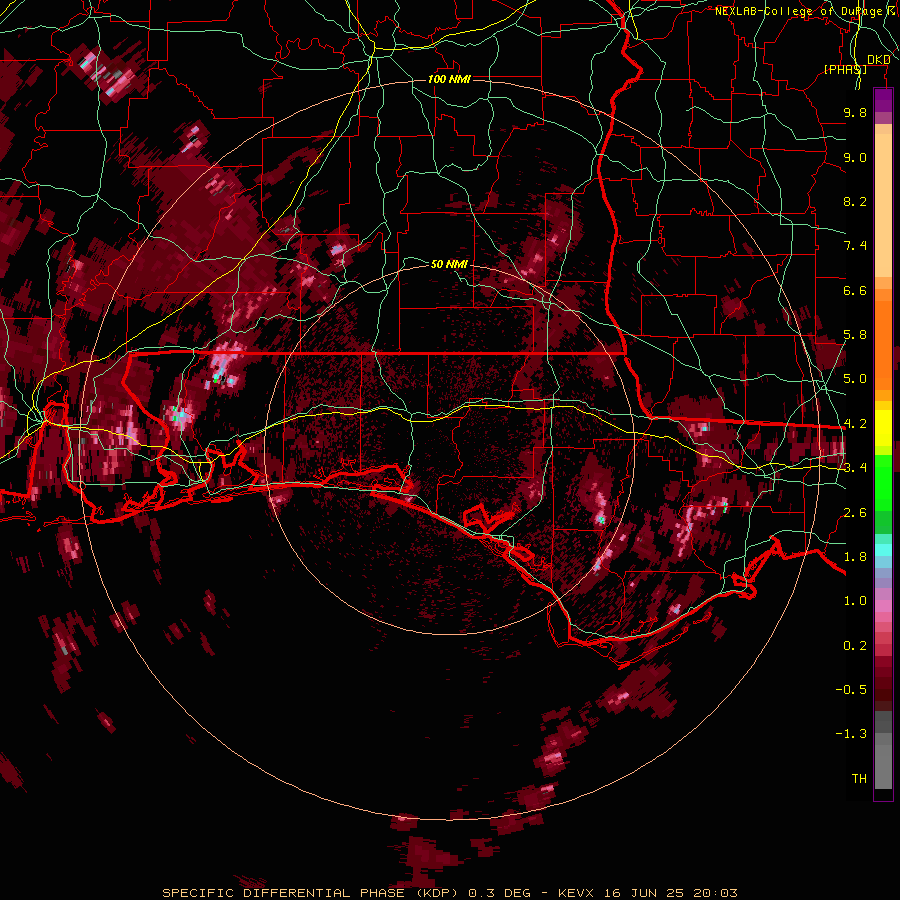Click the 20:03 timestamp in the caption
The width and height of the screenshot is (900, 900).
tap(715, 893)
